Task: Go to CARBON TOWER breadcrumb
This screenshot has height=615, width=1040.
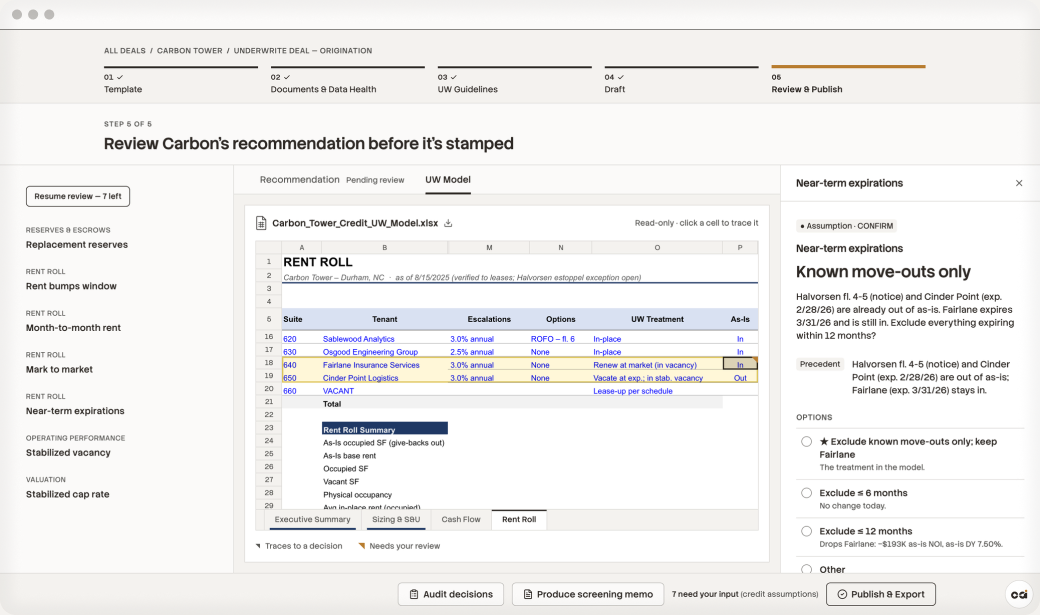Action: pyautogui.click(x=190, y=50)
